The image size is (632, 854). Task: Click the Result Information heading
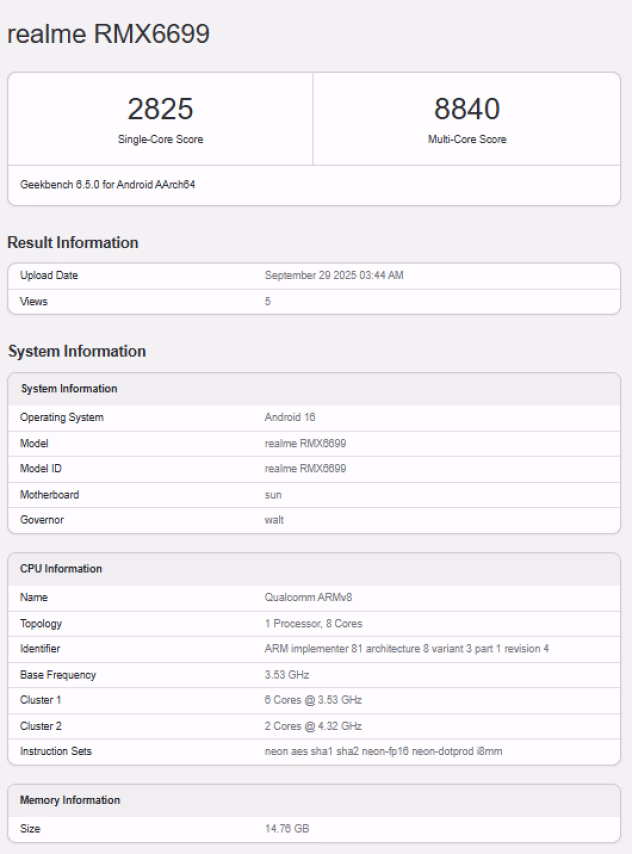pyautogui.click(x=73, y=243)
